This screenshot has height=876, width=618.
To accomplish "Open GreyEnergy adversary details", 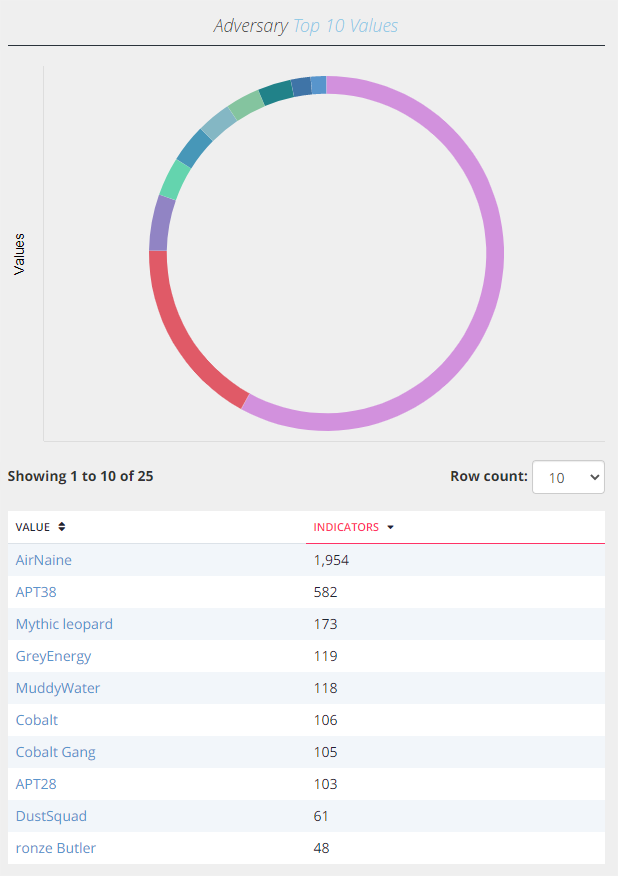I will pos(53,656).
